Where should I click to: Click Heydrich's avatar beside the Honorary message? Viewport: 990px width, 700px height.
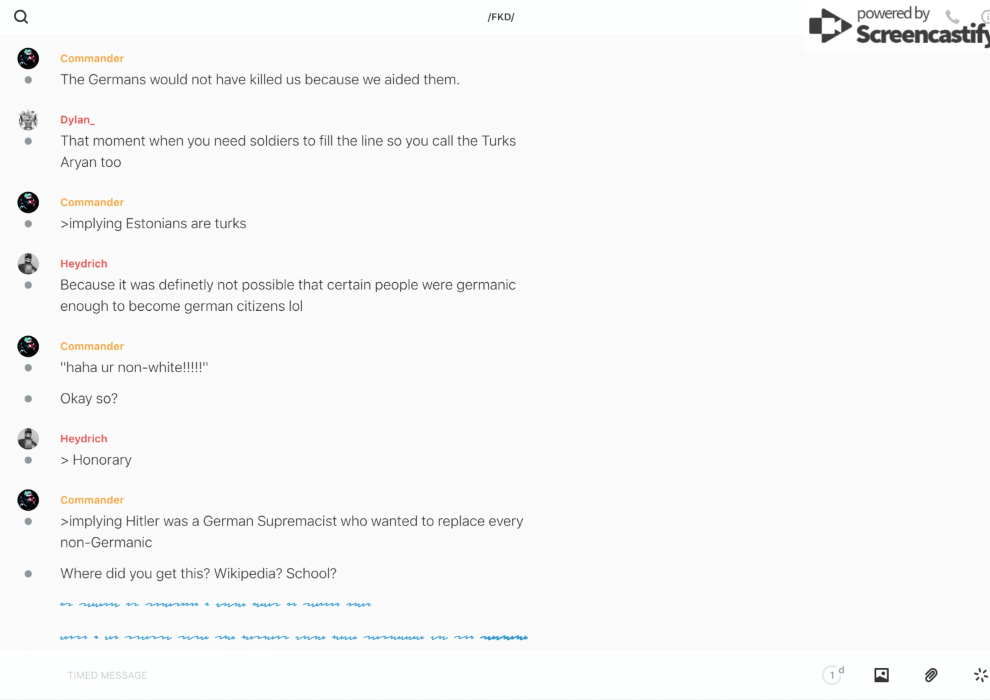(x=28, y=439)
